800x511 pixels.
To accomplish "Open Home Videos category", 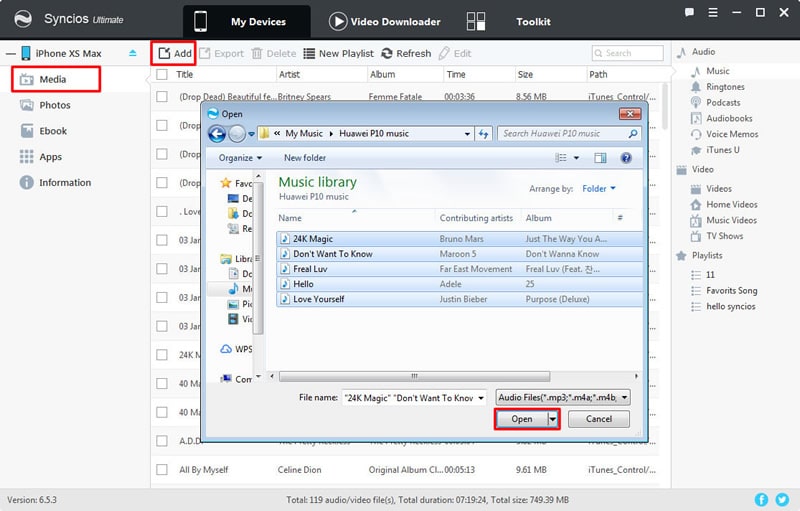I will (731, 205).
